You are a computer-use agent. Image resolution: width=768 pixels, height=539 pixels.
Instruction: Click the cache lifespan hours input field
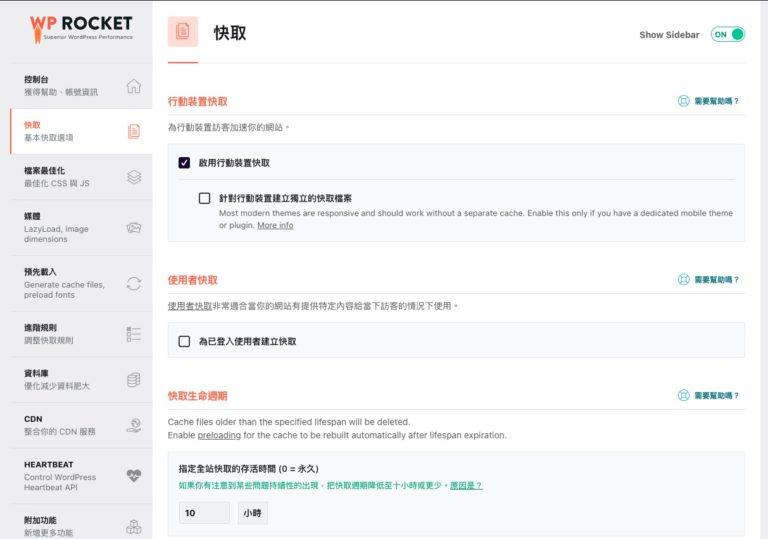[x=204, y=513]
